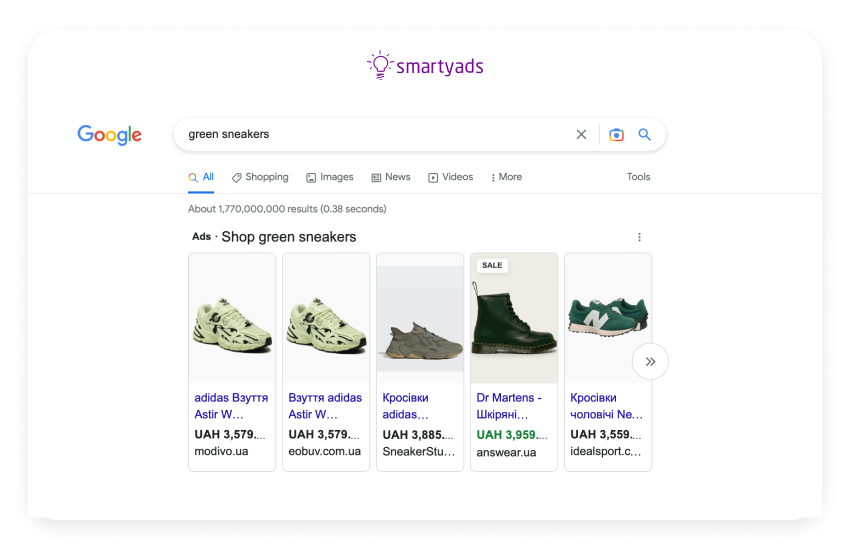Image resolution: width=850 pixels, height=550 pixels.
Task: Open the Tools search options
Action: coord(638,177)
